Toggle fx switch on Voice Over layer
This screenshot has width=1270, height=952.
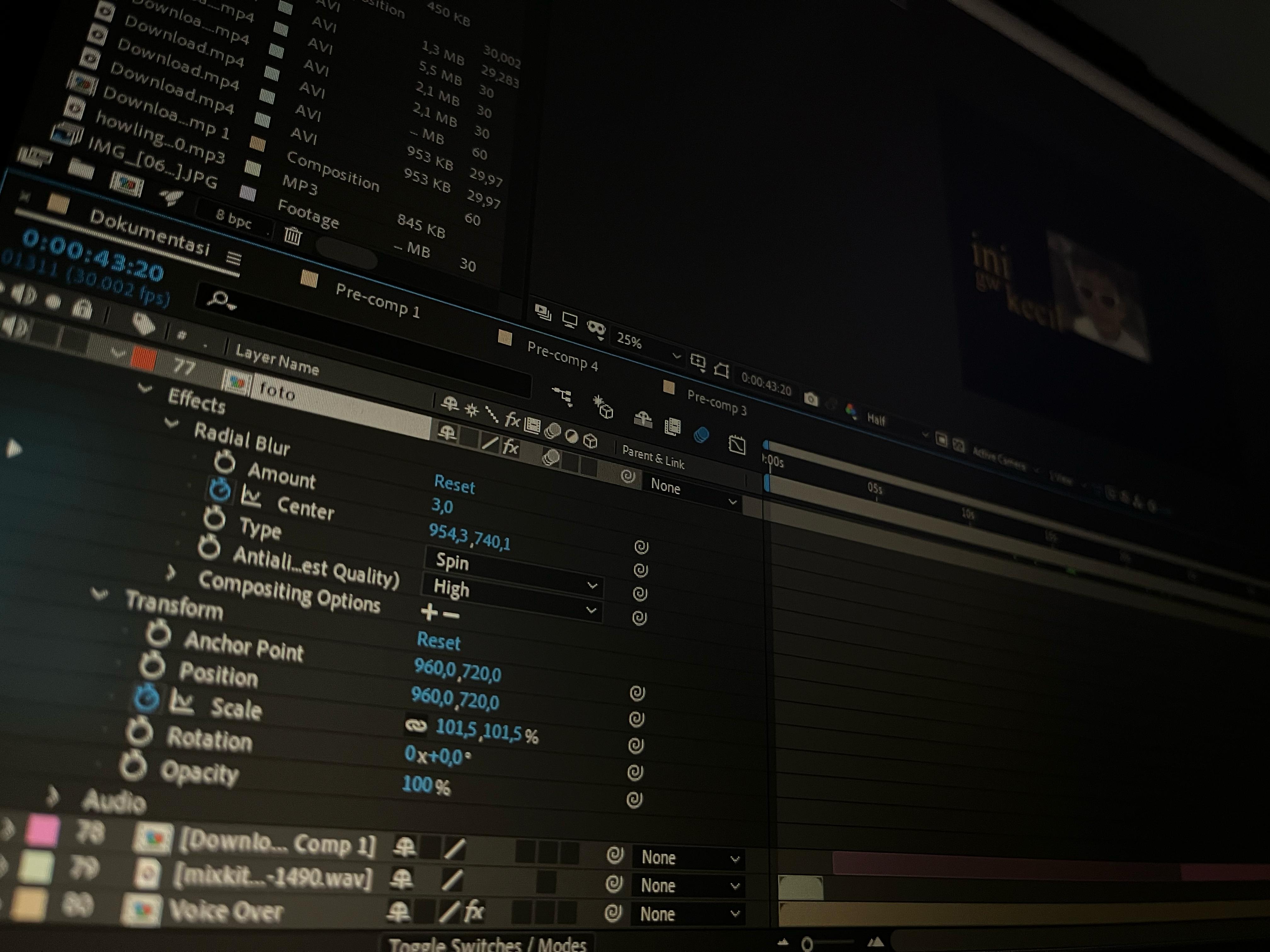tap(474, 911)
